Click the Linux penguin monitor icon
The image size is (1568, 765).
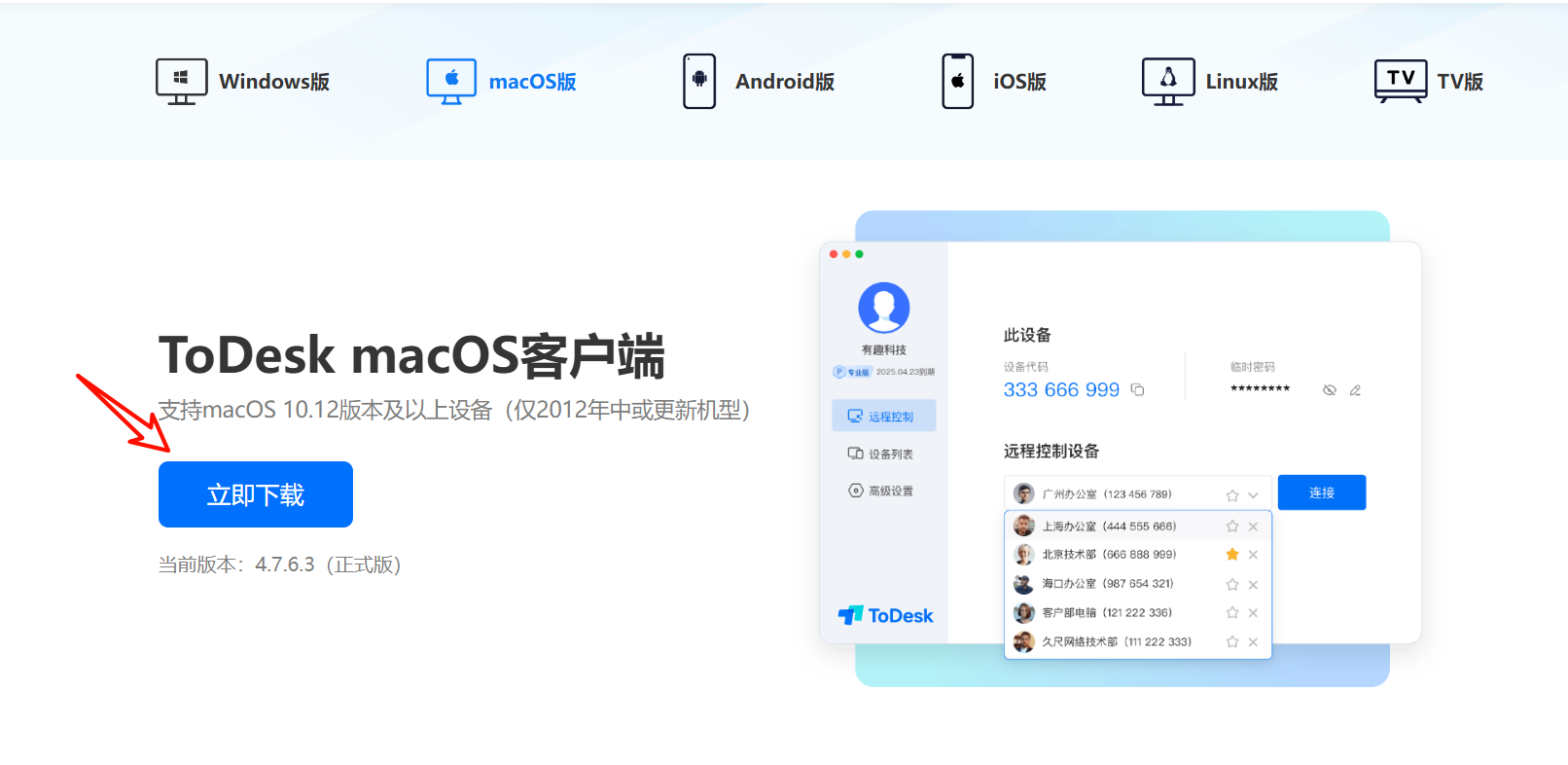pos(1167,81)
